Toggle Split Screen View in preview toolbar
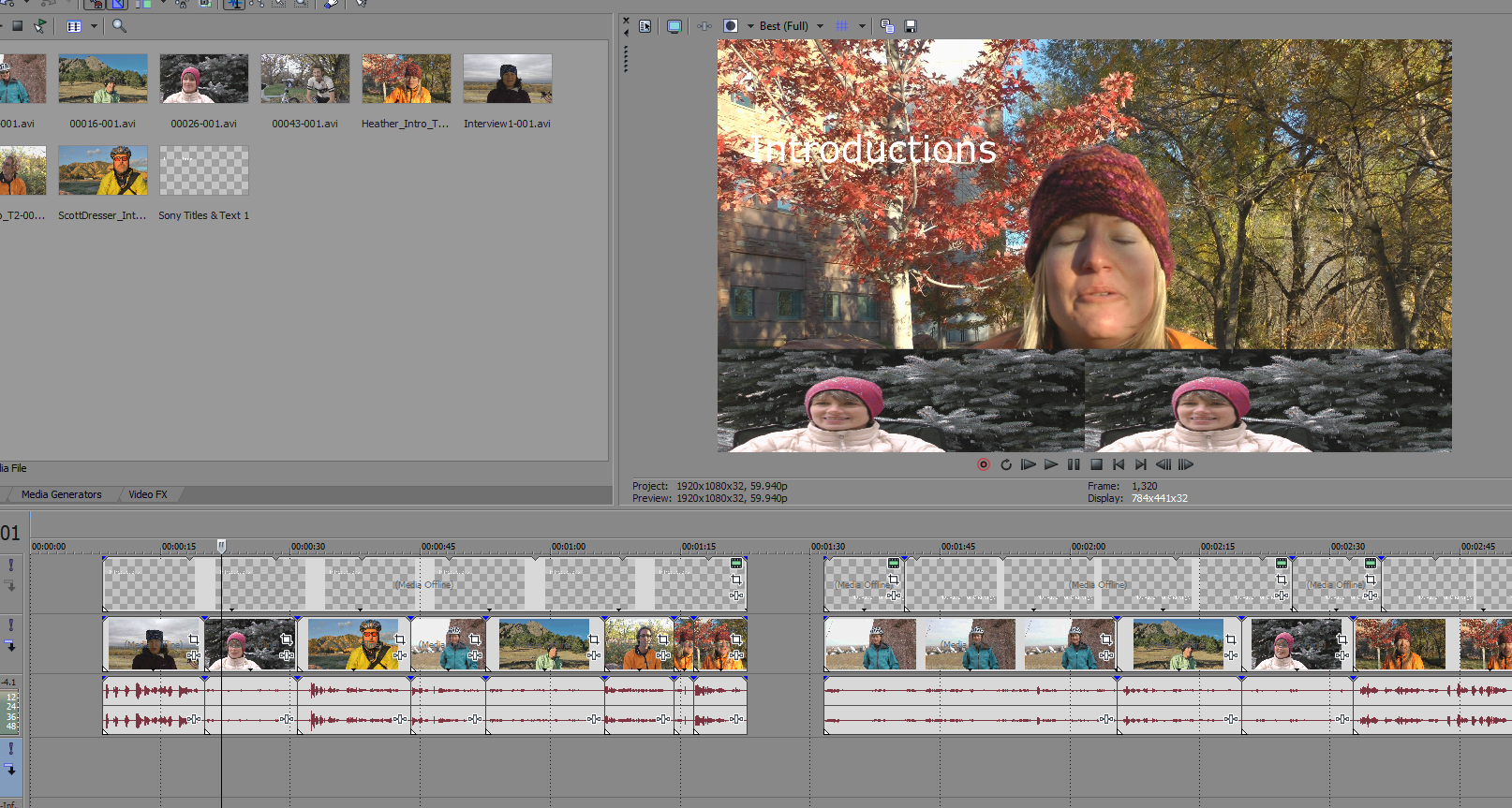1512x808 pixels. 731,26
